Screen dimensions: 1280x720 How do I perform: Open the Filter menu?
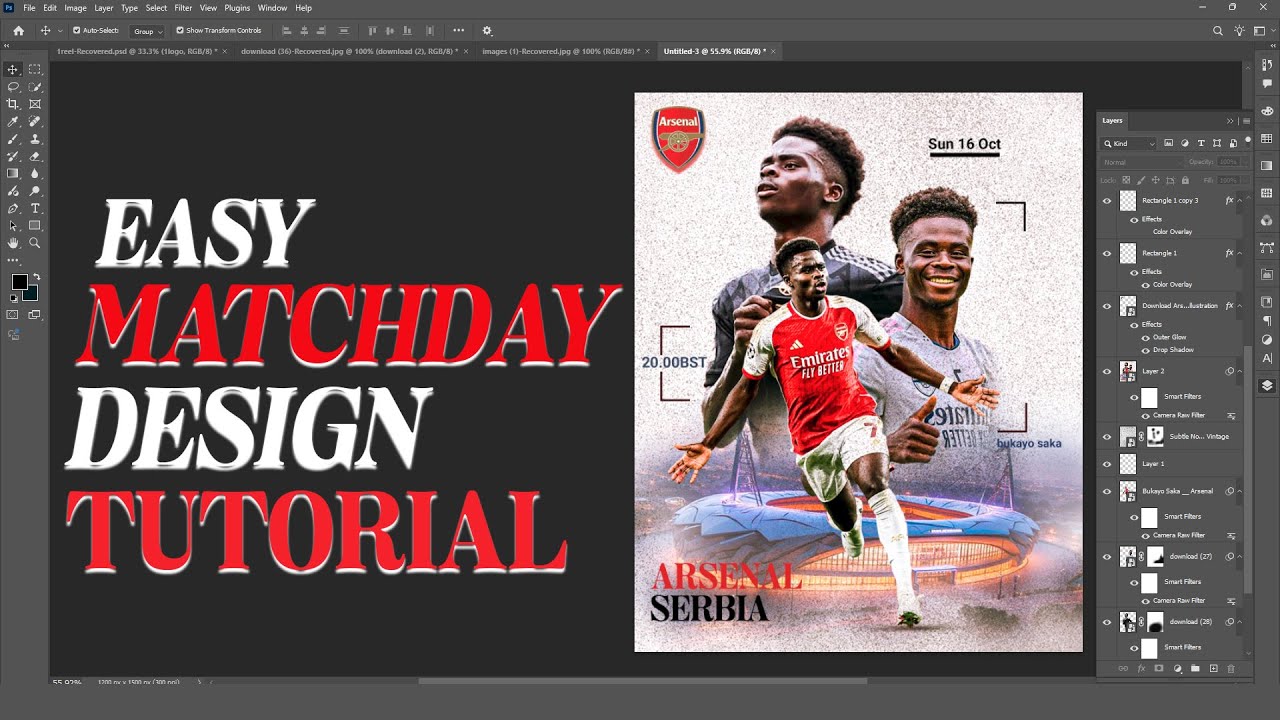coord(183,8)
